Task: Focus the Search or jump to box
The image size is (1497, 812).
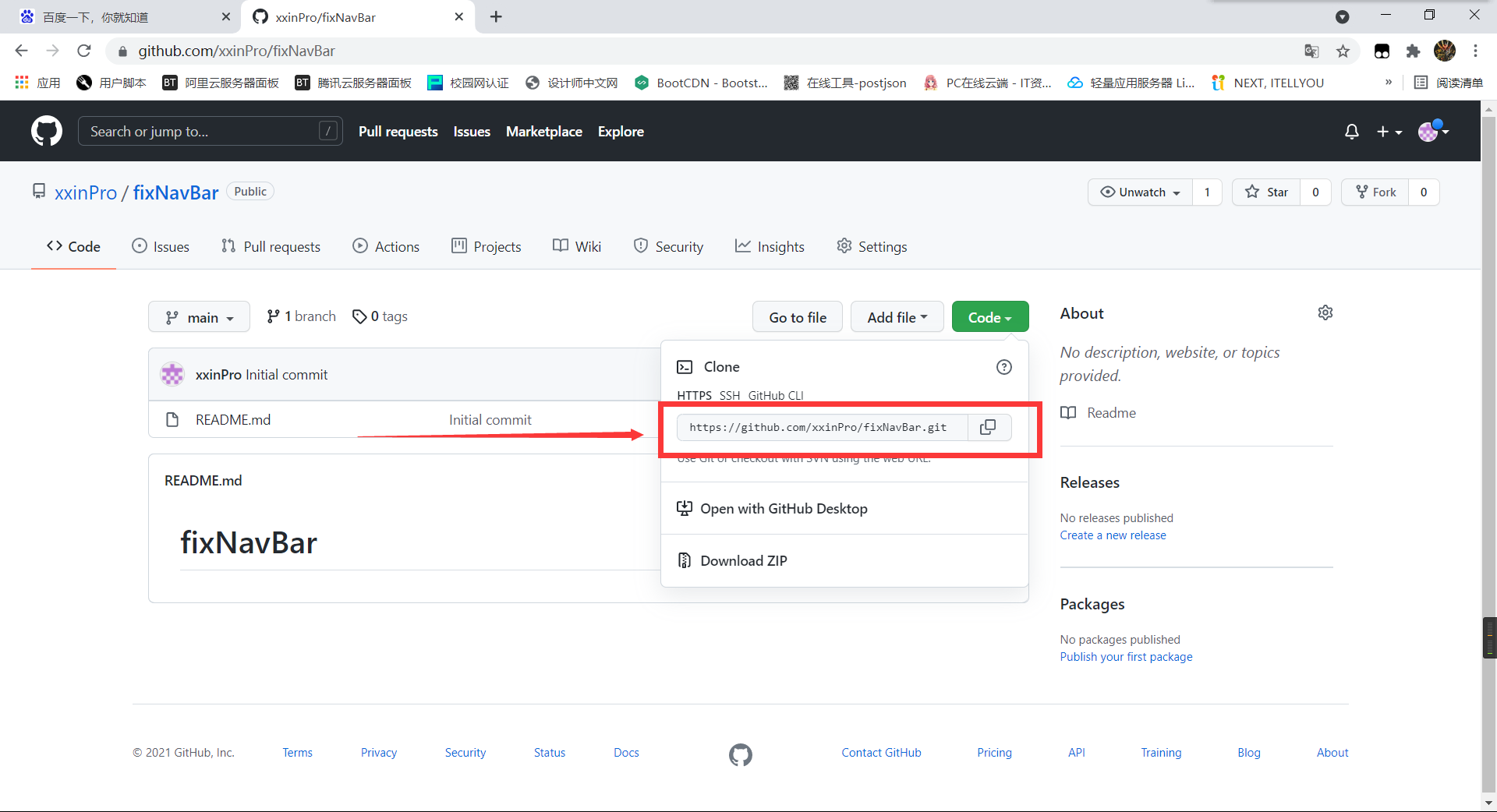Action: point(211,131)
